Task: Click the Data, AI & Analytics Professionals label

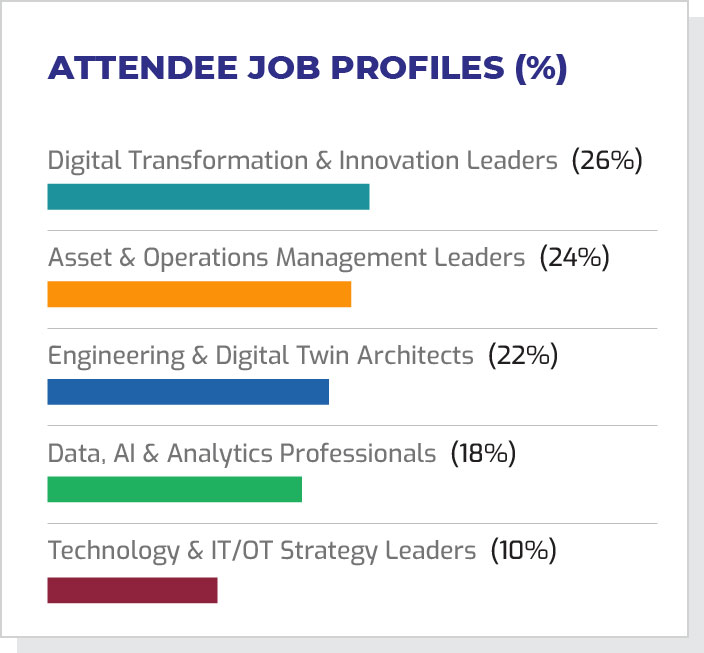Action: tap(242, 453)
